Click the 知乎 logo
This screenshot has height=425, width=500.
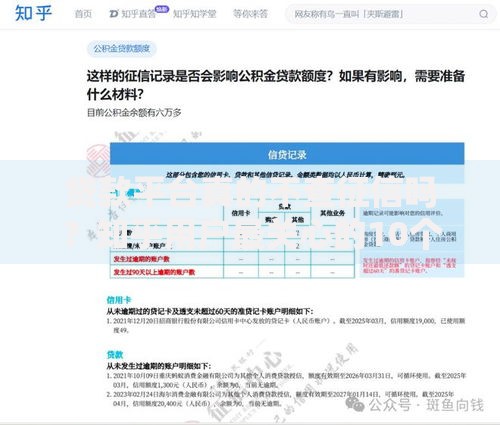[33, 13]
